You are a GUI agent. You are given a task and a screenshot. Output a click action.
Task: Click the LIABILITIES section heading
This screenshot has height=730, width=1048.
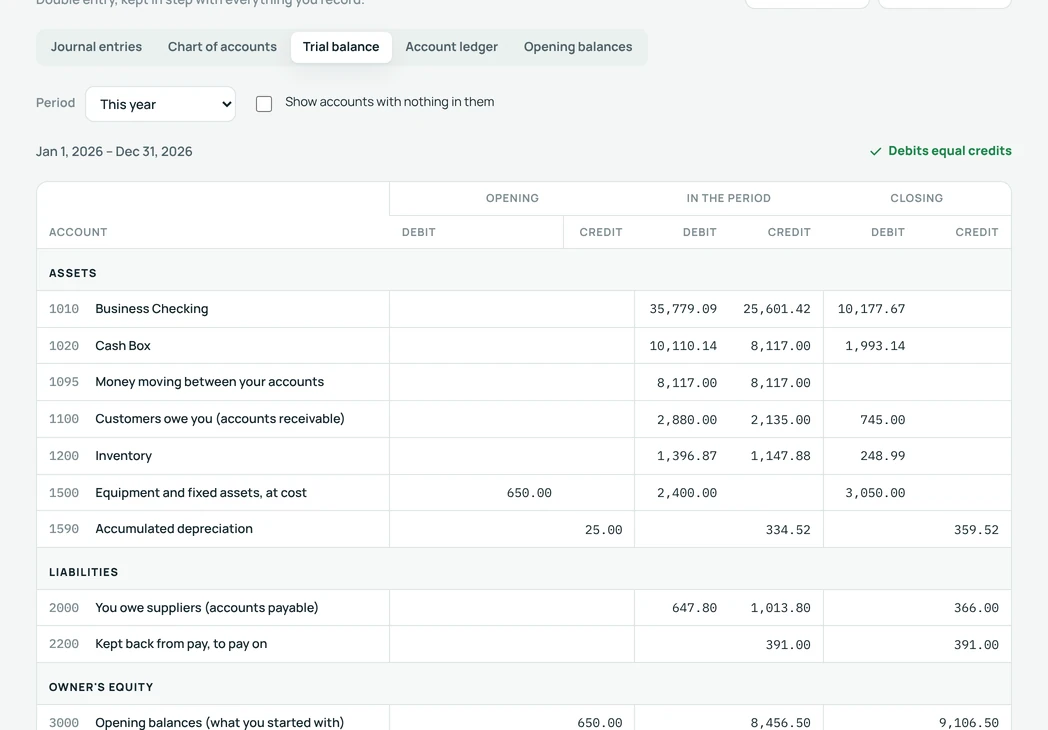[x=84, y=572]
